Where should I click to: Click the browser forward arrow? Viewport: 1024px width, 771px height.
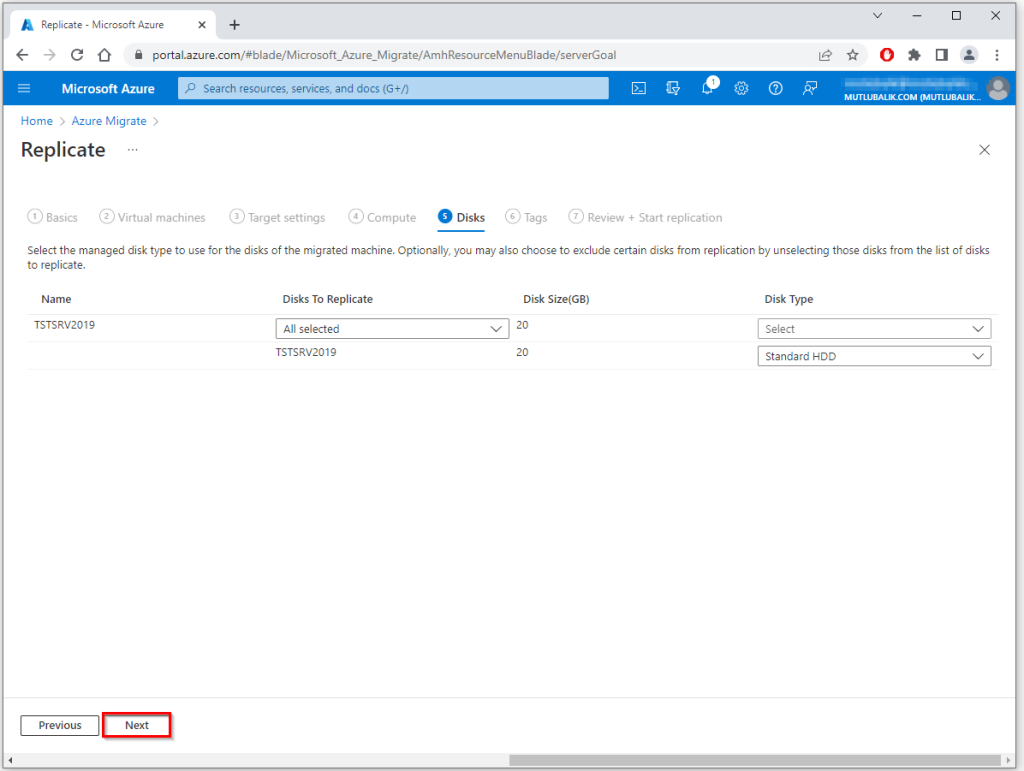point(50,55)
